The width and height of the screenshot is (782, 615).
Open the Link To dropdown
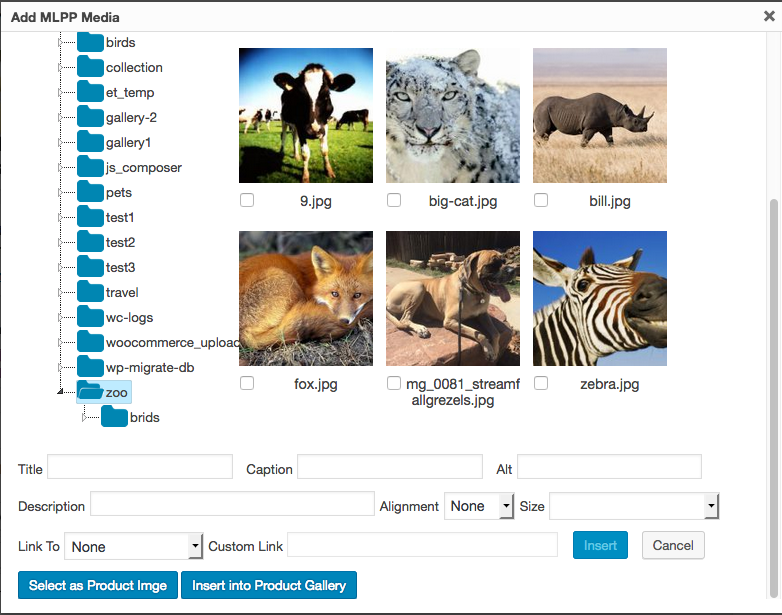pyautogui.click(x=134, y=546)
